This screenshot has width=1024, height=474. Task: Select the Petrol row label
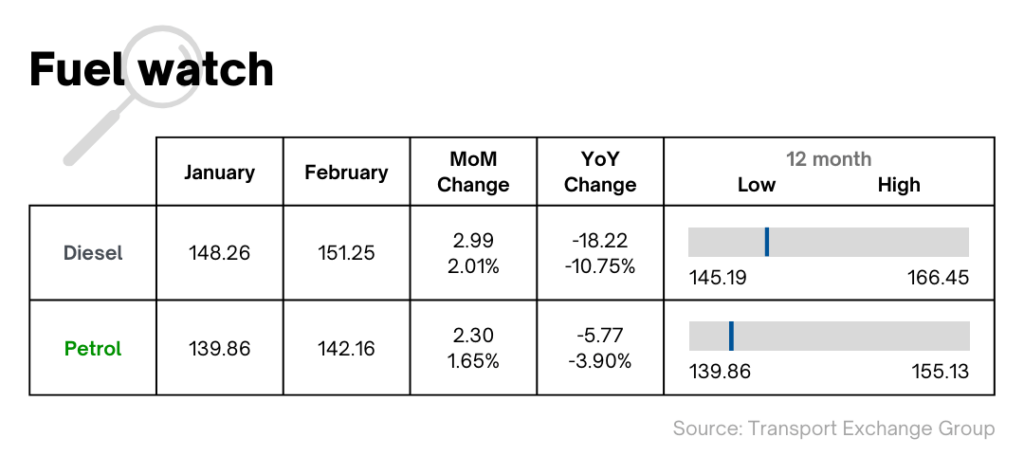[x=93, y=348]
